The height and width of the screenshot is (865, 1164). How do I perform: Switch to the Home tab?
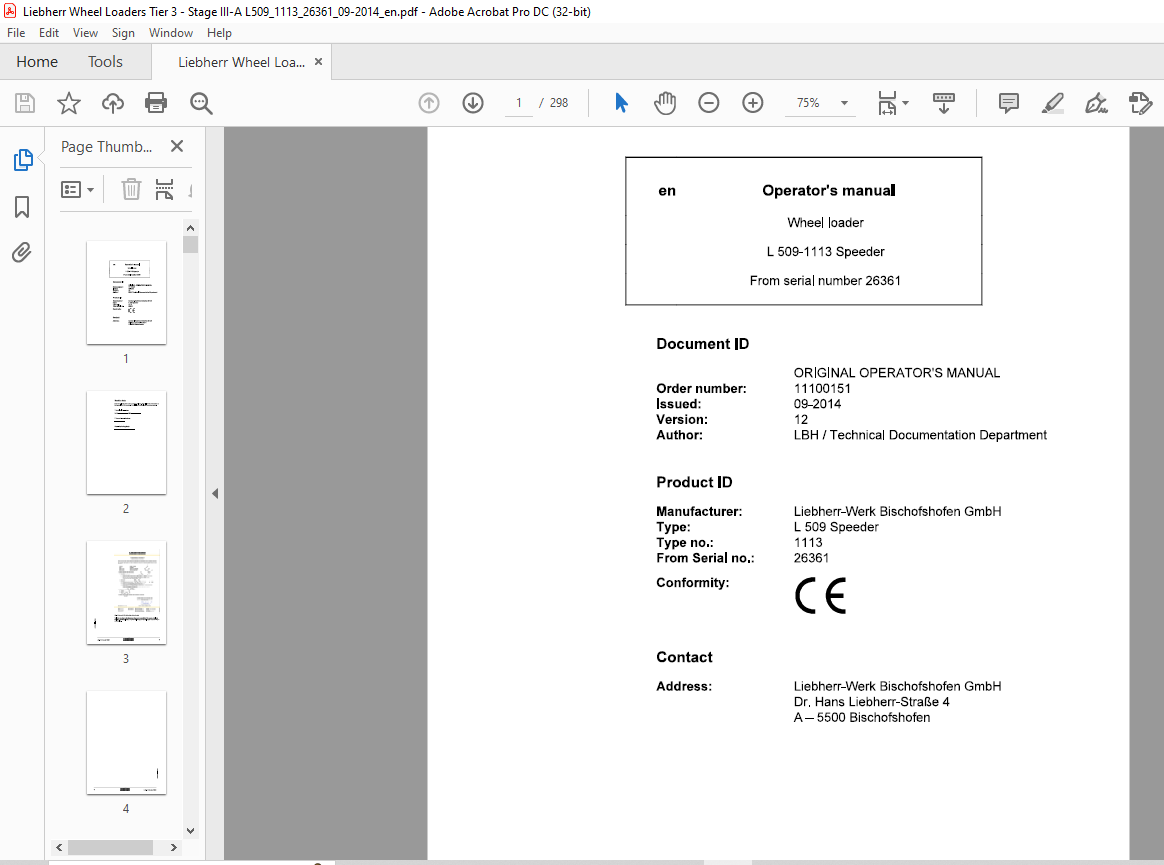[x=37, y=62]
